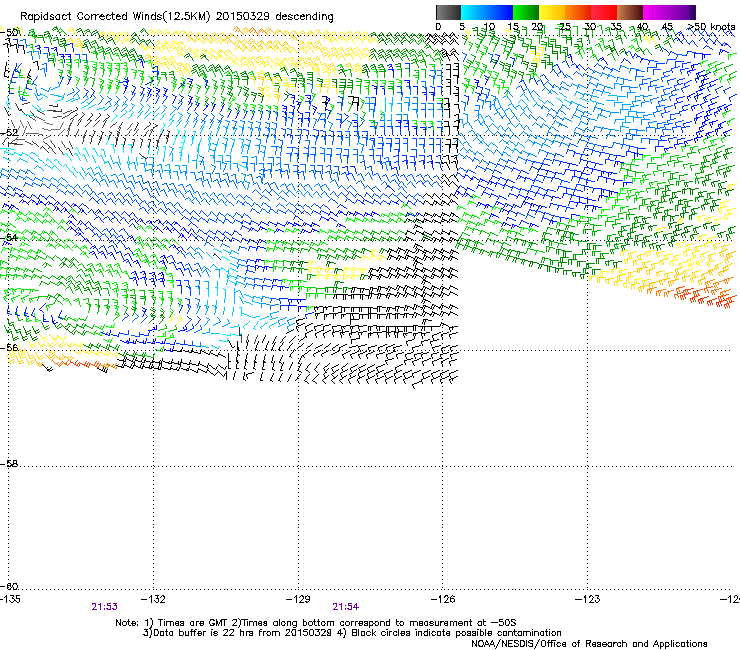The width and height of the screenshot is (740, 650).
Task: Click the blue 10-15 knots legend swatch
Action: [x=500, y=12]
